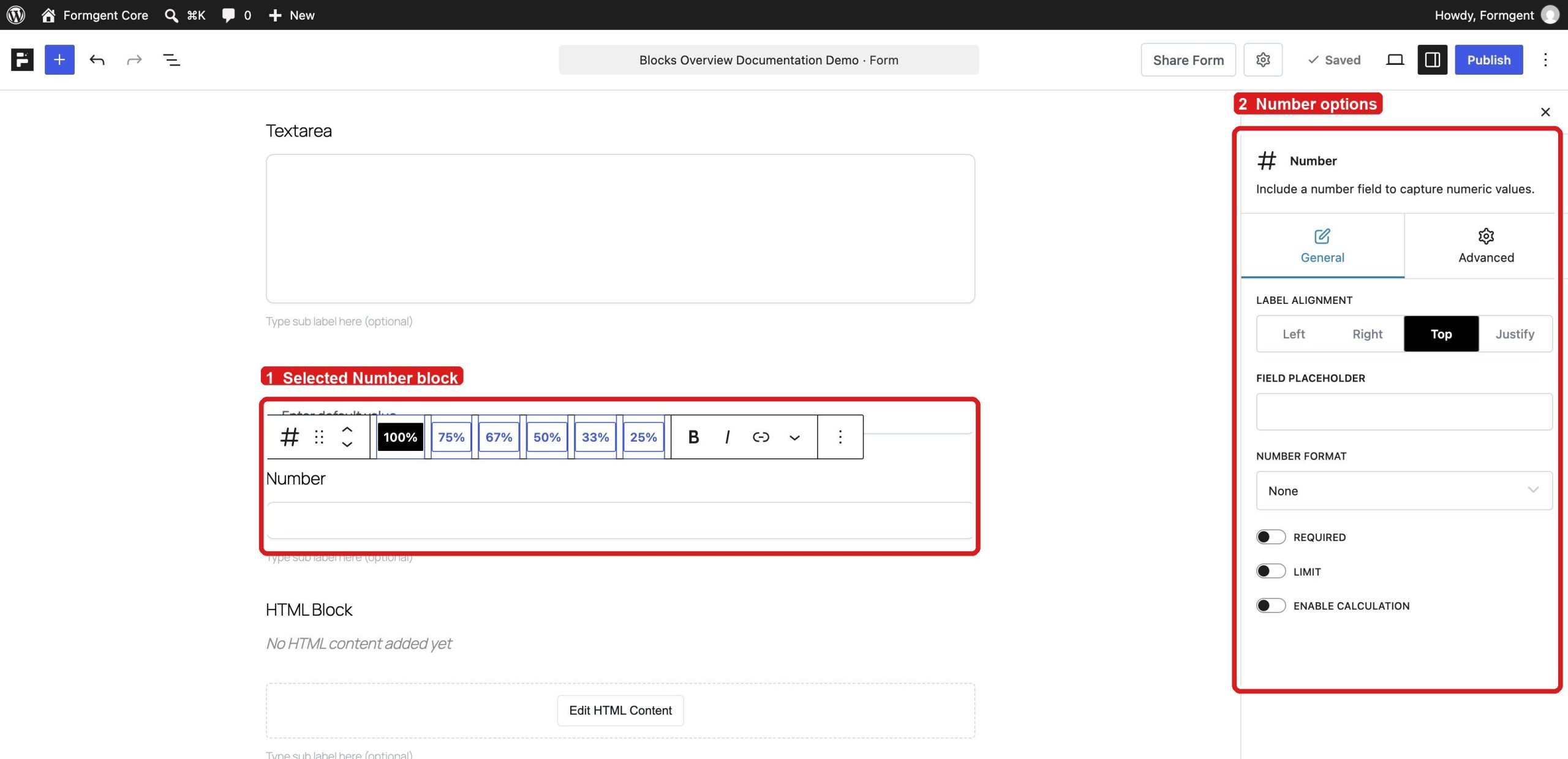Toggle italic formatting in block toolbar

pos(727,437)
